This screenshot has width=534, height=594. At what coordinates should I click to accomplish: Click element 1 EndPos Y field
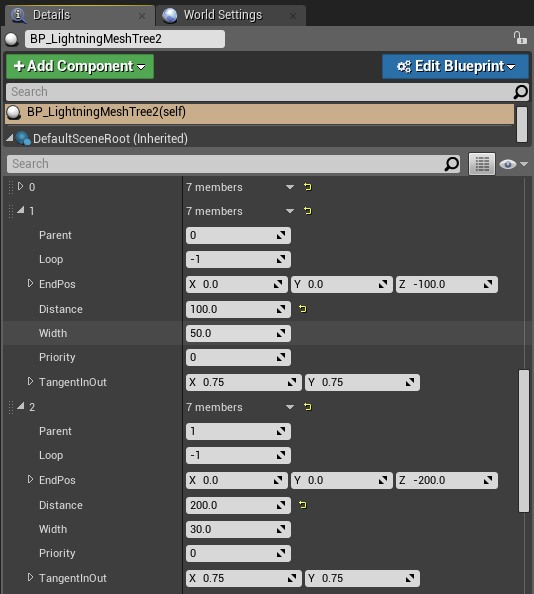coord(342,284)
